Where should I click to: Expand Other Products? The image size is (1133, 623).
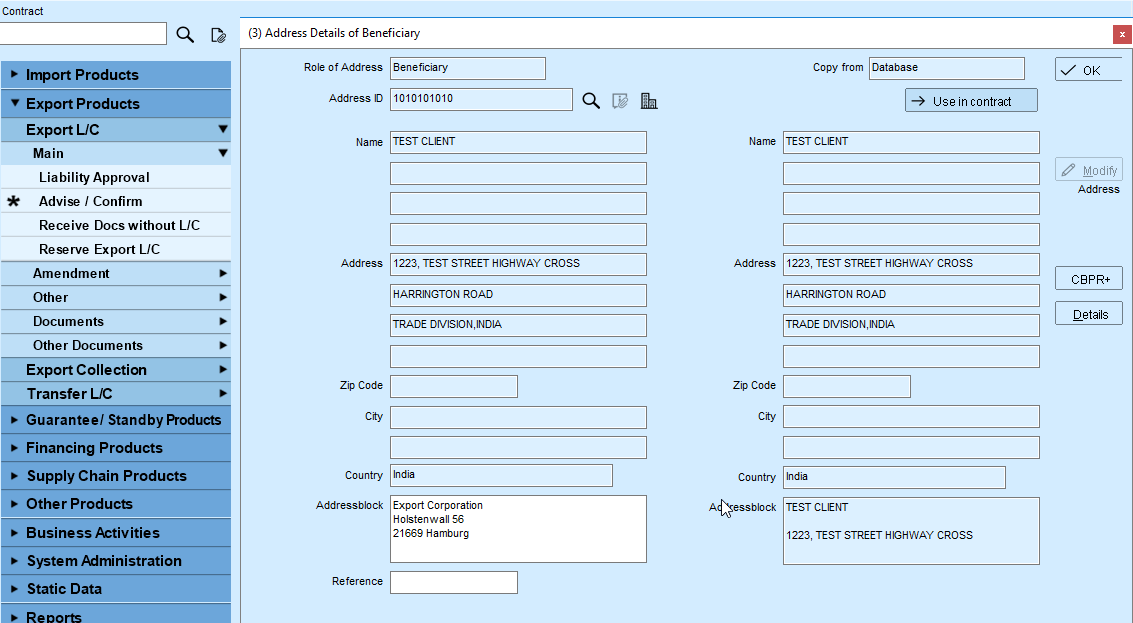tap(116, 504)
